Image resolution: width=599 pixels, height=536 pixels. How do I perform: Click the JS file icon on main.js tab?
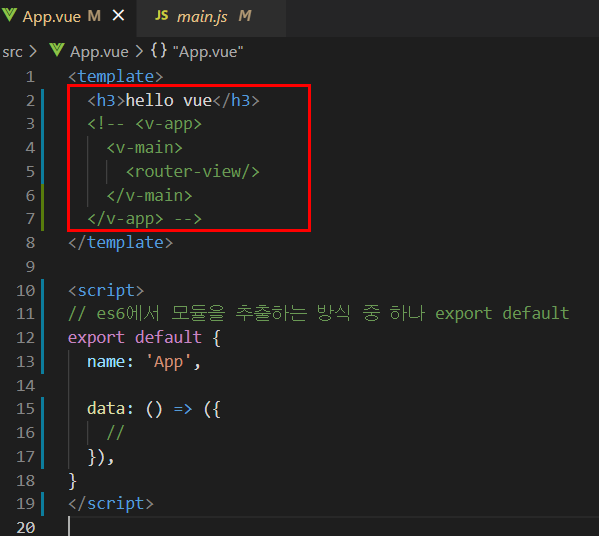162,16
